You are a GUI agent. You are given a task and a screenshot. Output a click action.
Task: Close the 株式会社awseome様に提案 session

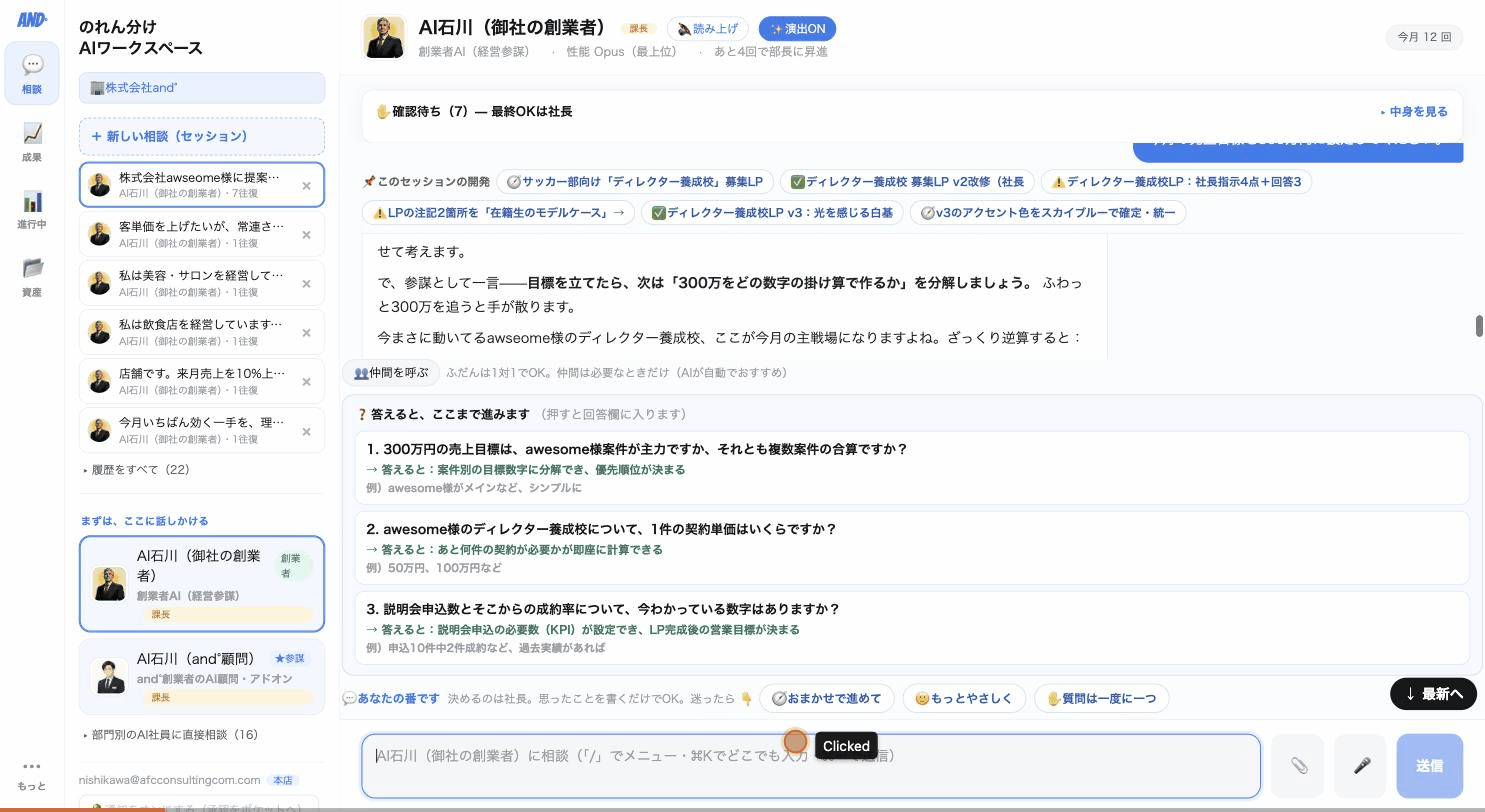[x=307, y=185]
